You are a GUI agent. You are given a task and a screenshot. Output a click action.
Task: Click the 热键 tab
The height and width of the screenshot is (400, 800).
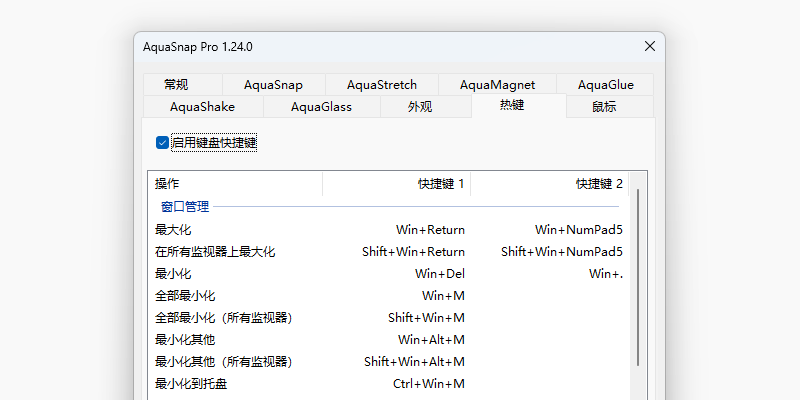[512, 105]
